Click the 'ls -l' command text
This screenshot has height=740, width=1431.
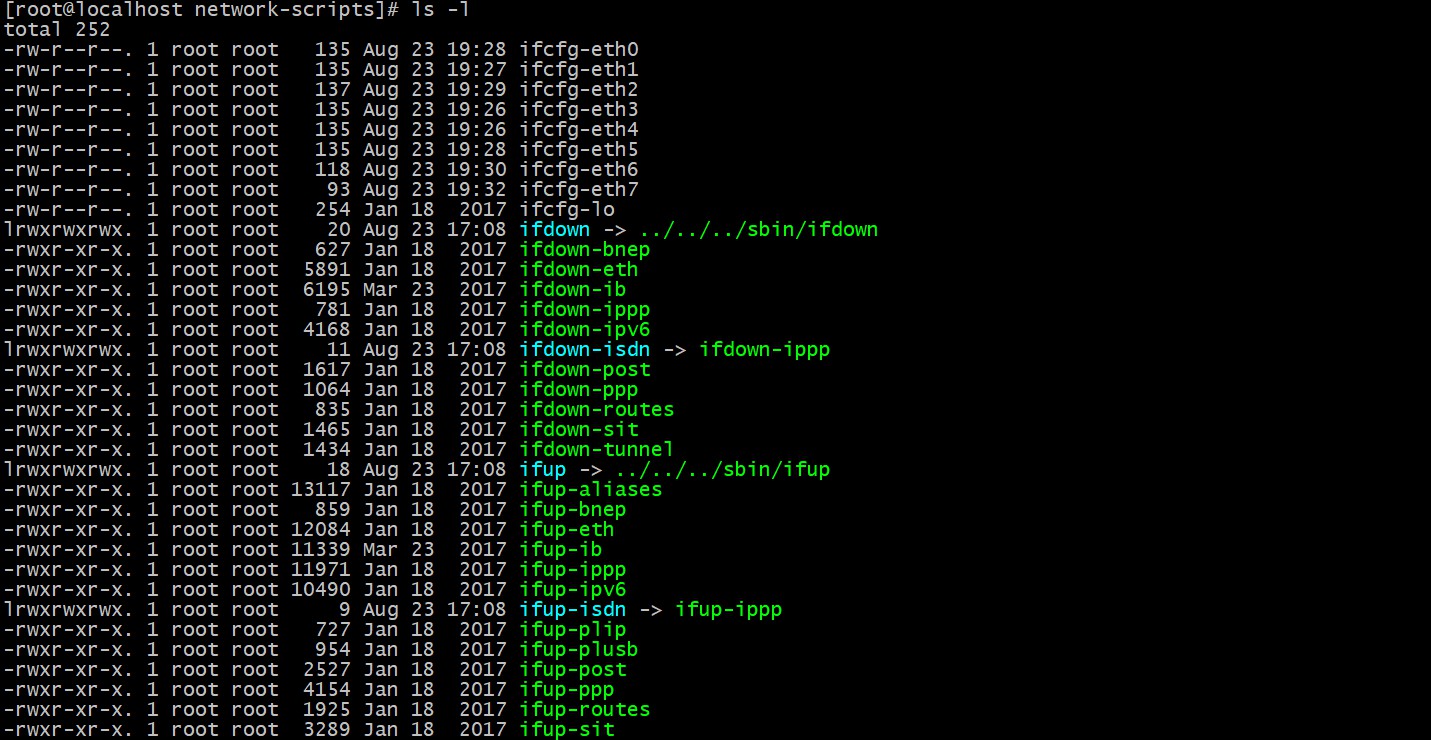point(441,10)
